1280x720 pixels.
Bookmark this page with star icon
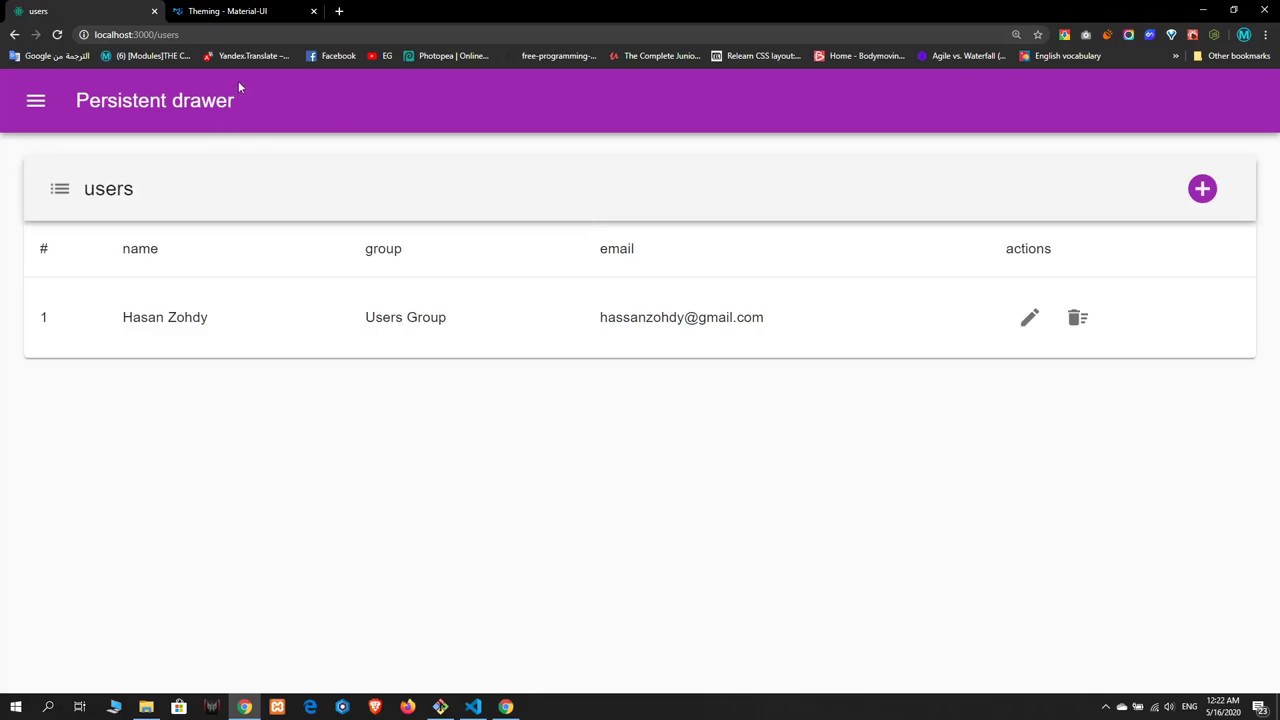1038,35
